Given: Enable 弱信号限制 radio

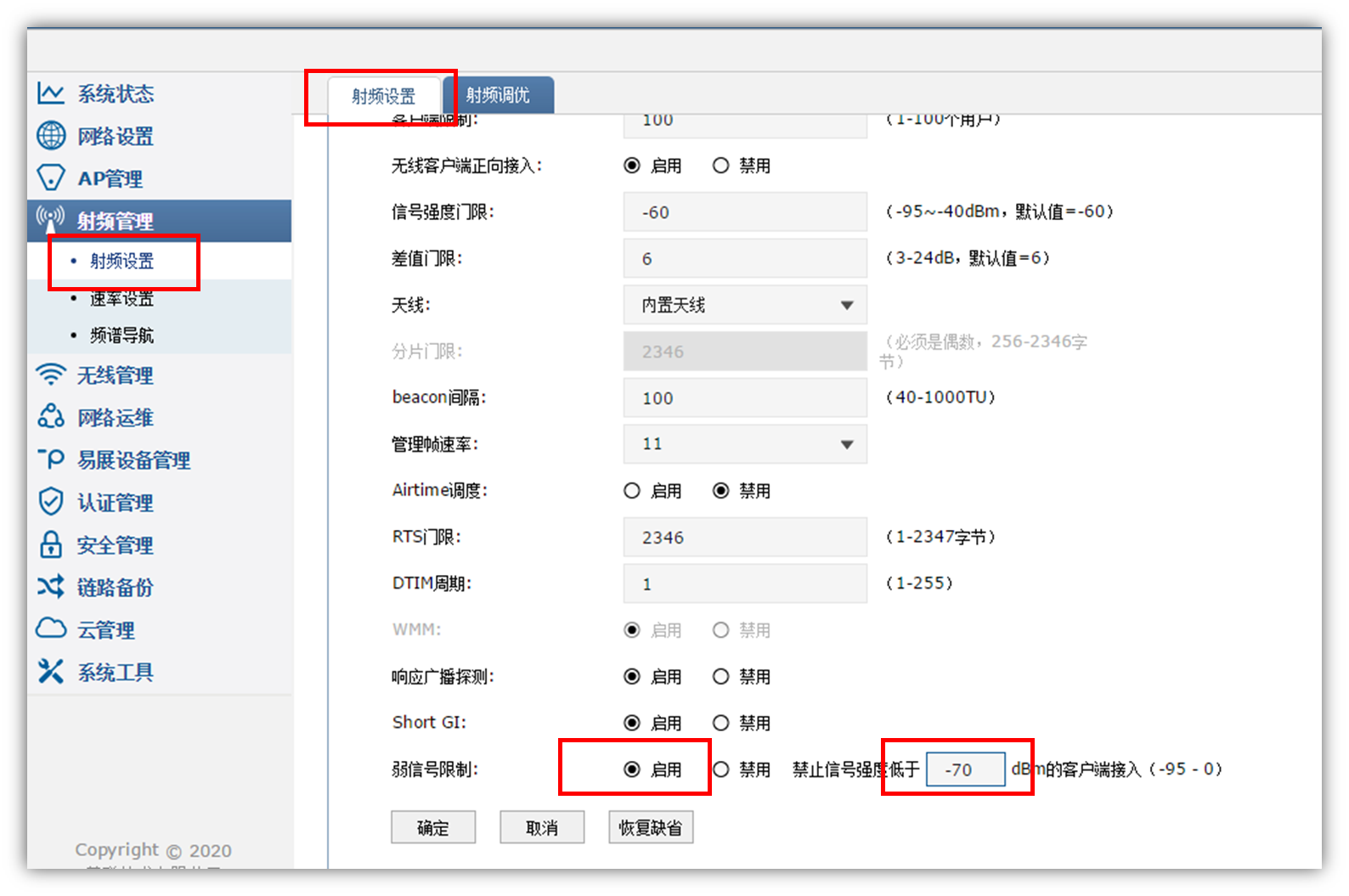Looking at the screenshot, I should [x=632, y=769].
